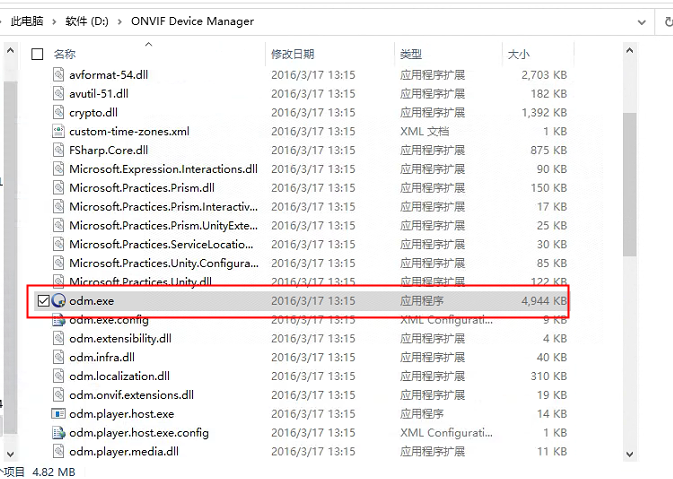Screen dimensions: 673x479
Task: Toggle the select-all checkbox beside 名称
Action: tap(37, 54)
